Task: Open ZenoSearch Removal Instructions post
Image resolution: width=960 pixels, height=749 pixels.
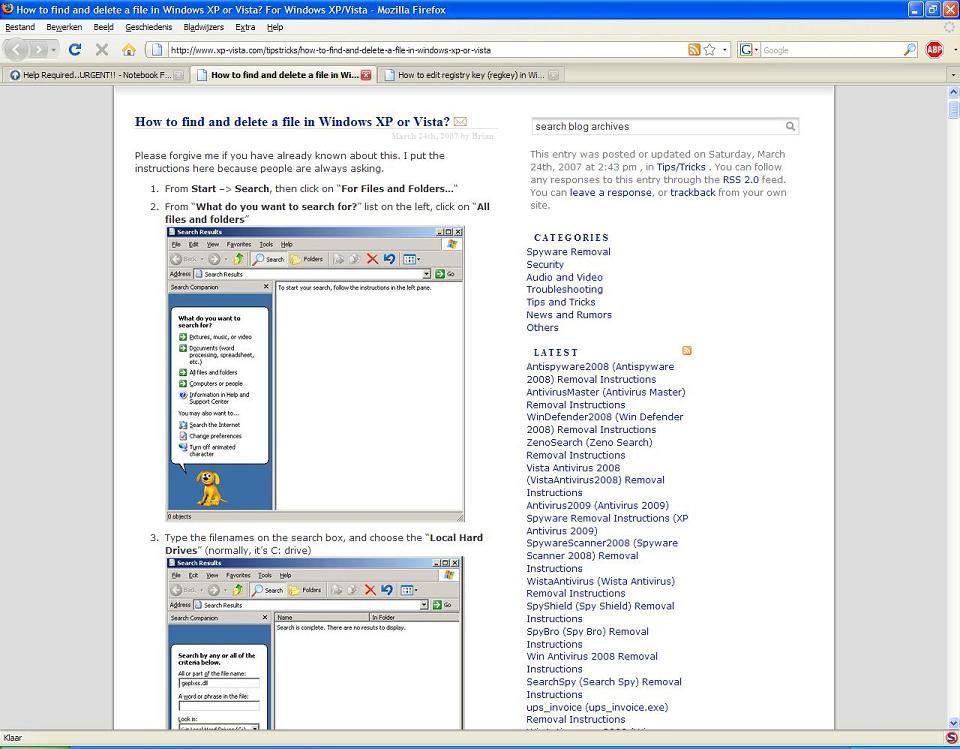Action: point(590,448)
